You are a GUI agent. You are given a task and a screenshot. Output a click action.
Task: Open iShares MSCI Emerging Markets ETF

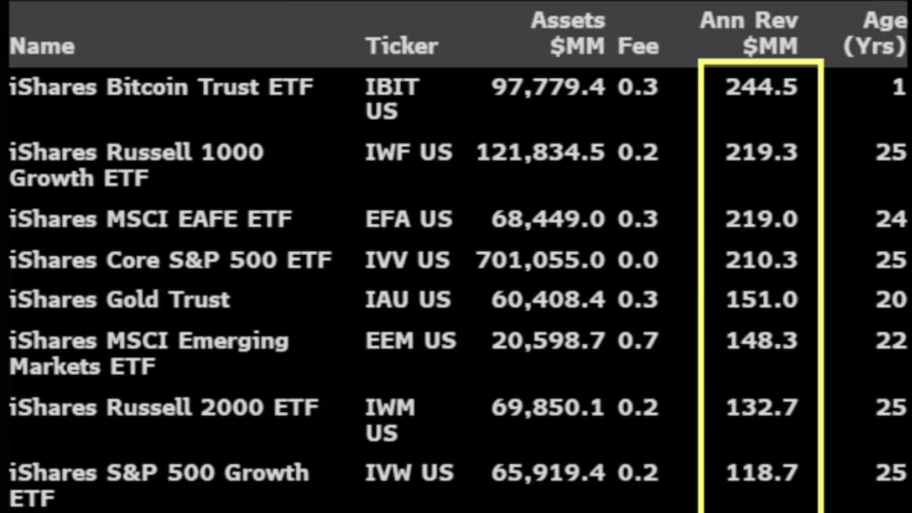tap(148, 353)
